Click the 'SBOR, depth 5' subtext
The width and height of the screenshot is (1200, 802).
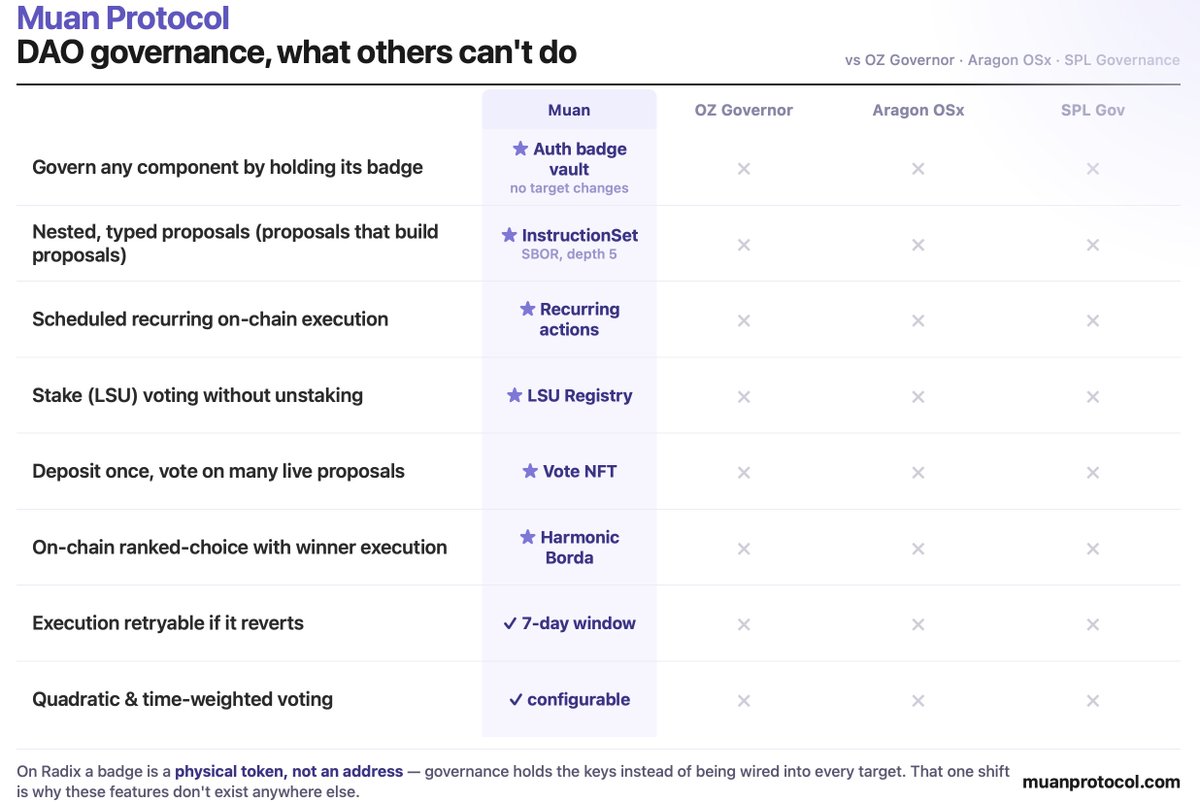[x=569, y=254]
